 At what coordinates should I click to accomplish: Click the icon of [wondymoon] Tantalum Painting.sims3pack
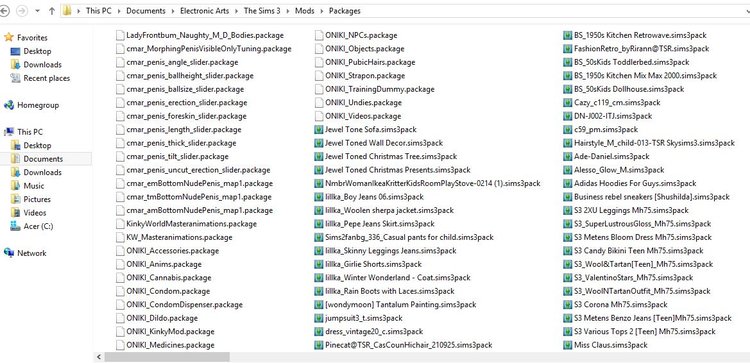click(319, 305)
